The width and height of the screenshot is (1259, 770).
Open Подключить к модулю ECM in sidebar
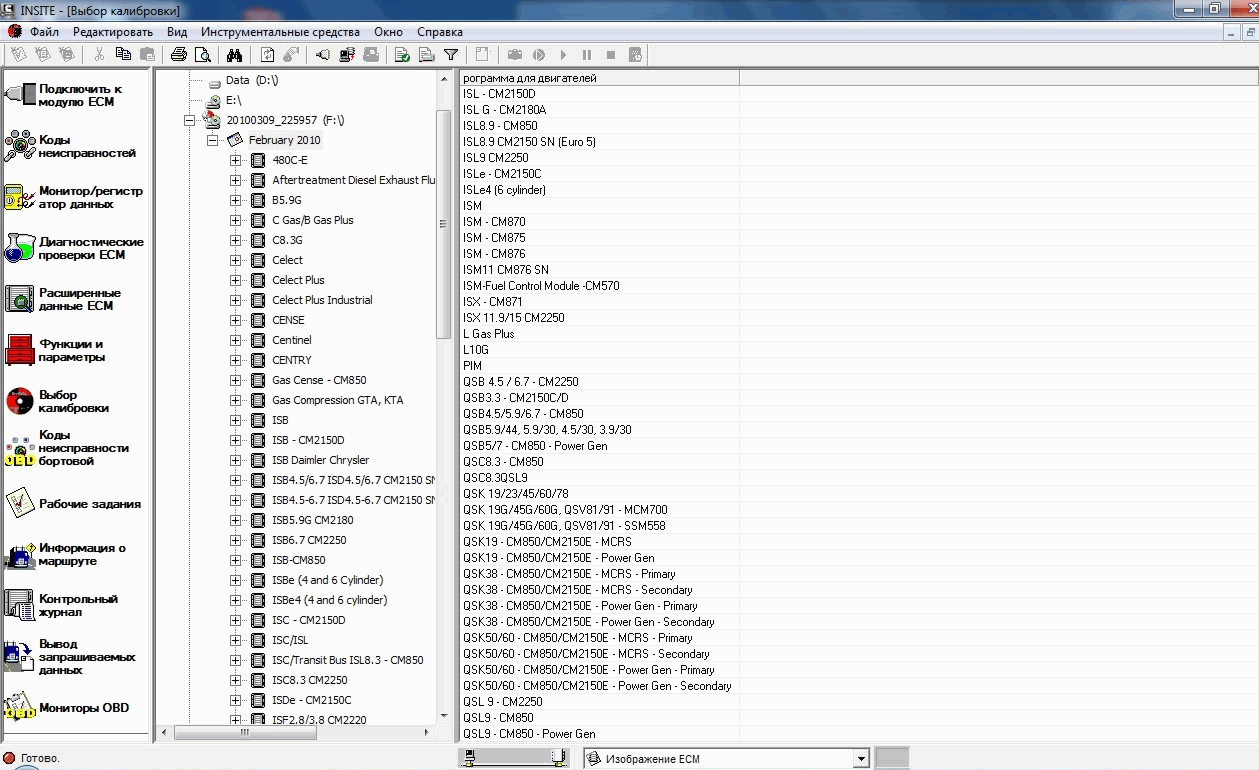[x=77, y=95]
